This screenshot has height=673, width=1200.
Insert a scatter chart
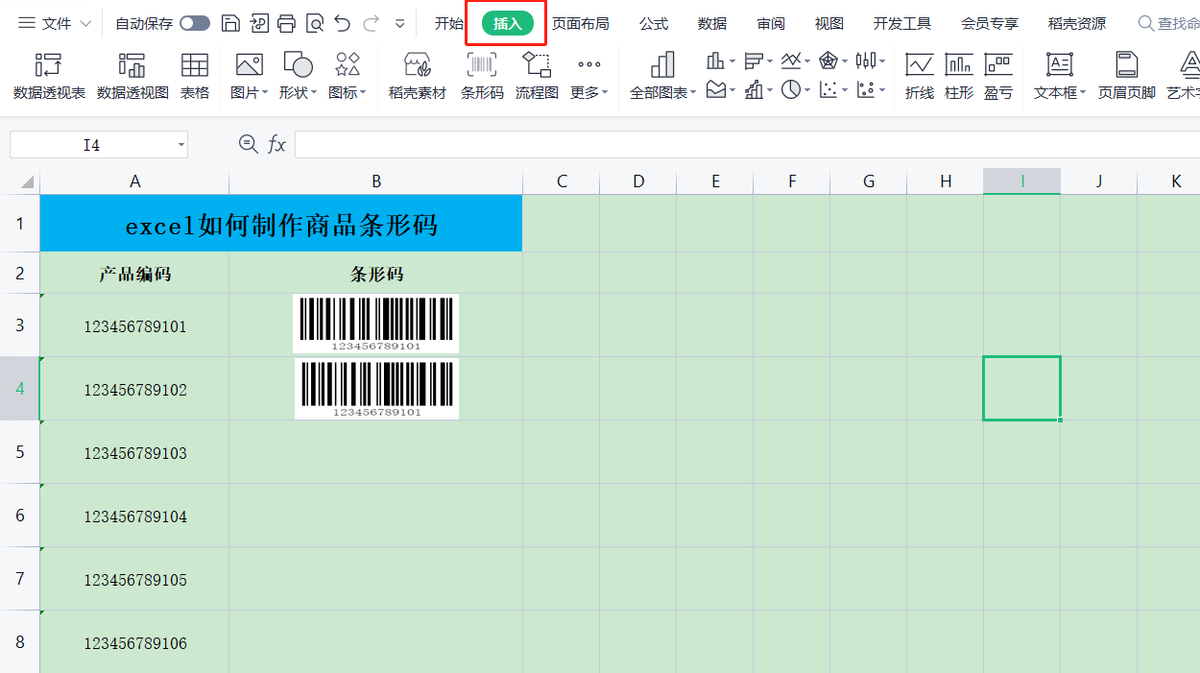click(x=833, y=90)
